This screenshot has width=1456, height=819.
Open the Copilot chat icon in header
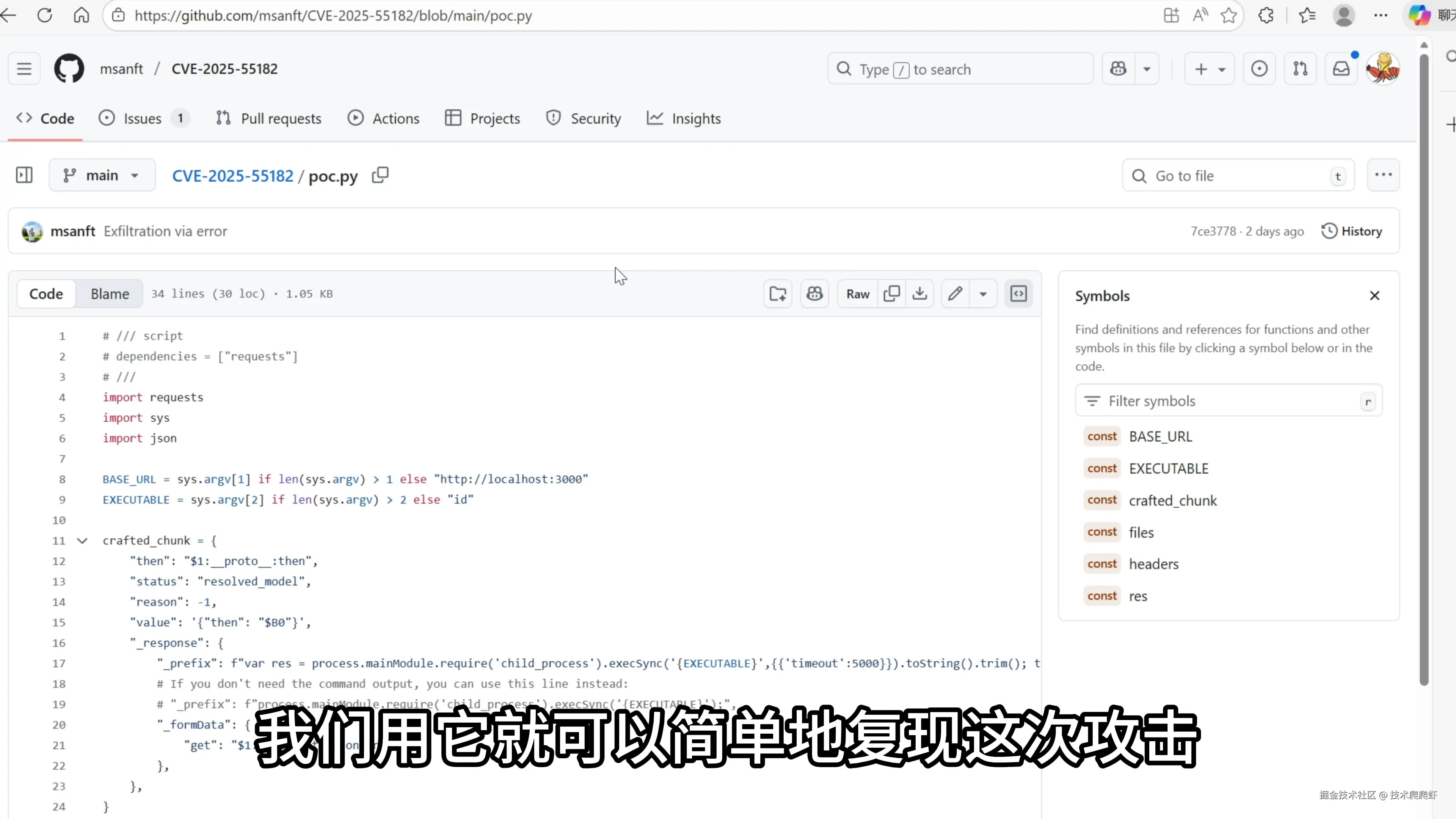1118,69
